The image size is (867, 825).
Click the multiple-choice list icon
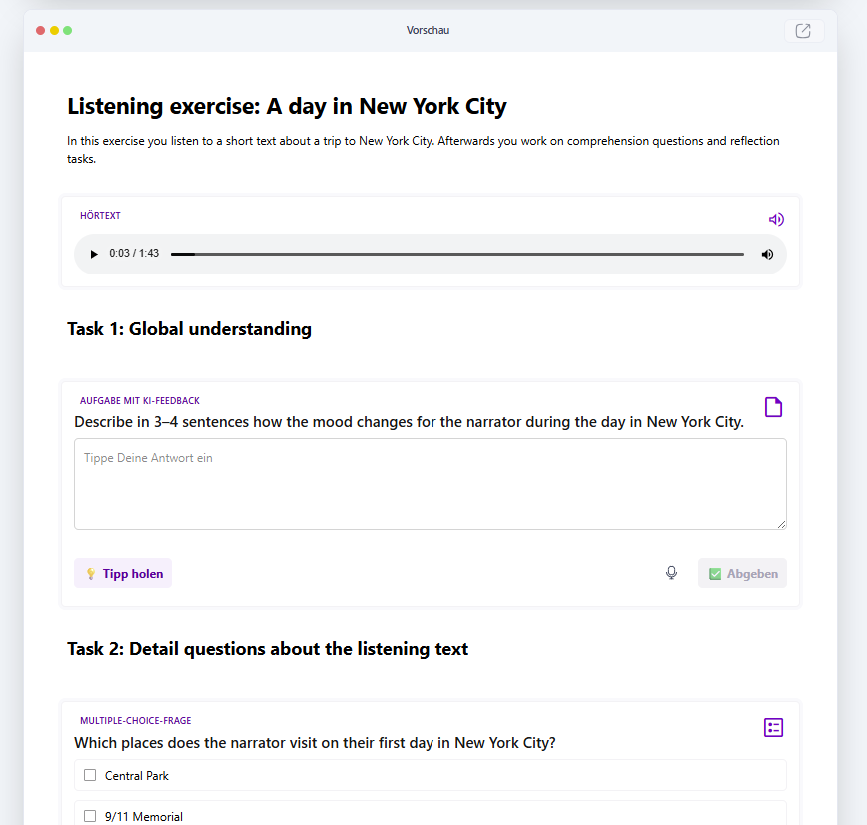tap(773, 727)
